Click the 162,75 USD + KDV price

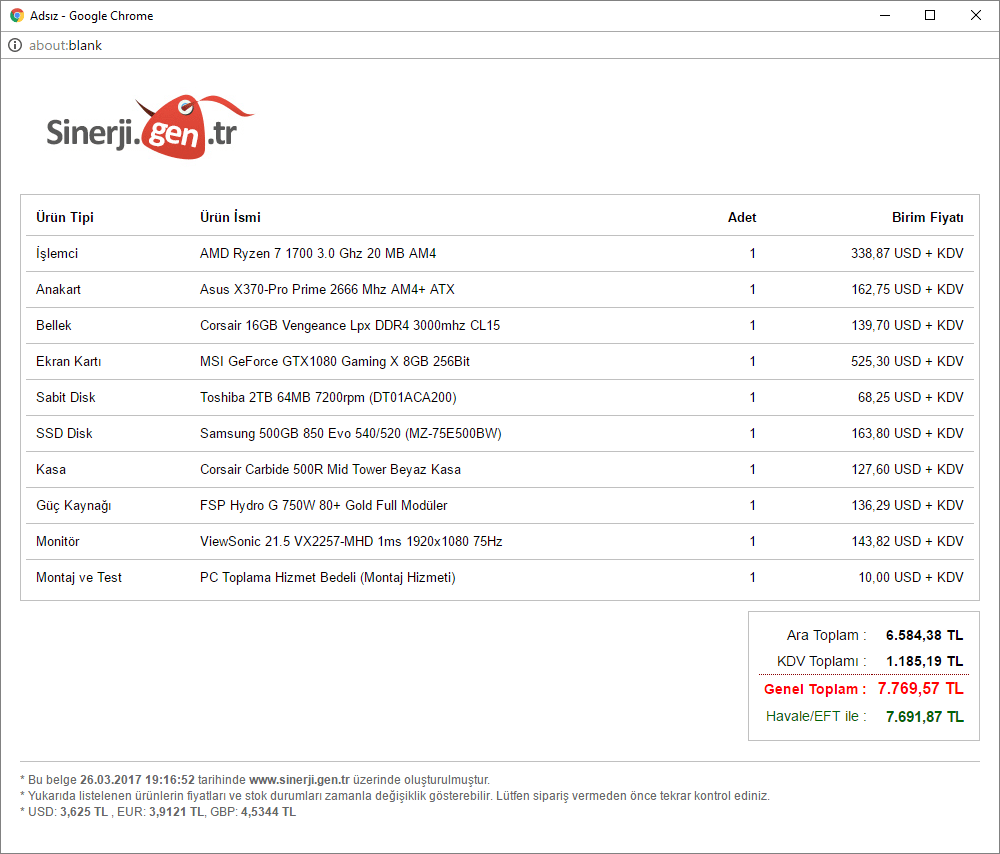907,290
